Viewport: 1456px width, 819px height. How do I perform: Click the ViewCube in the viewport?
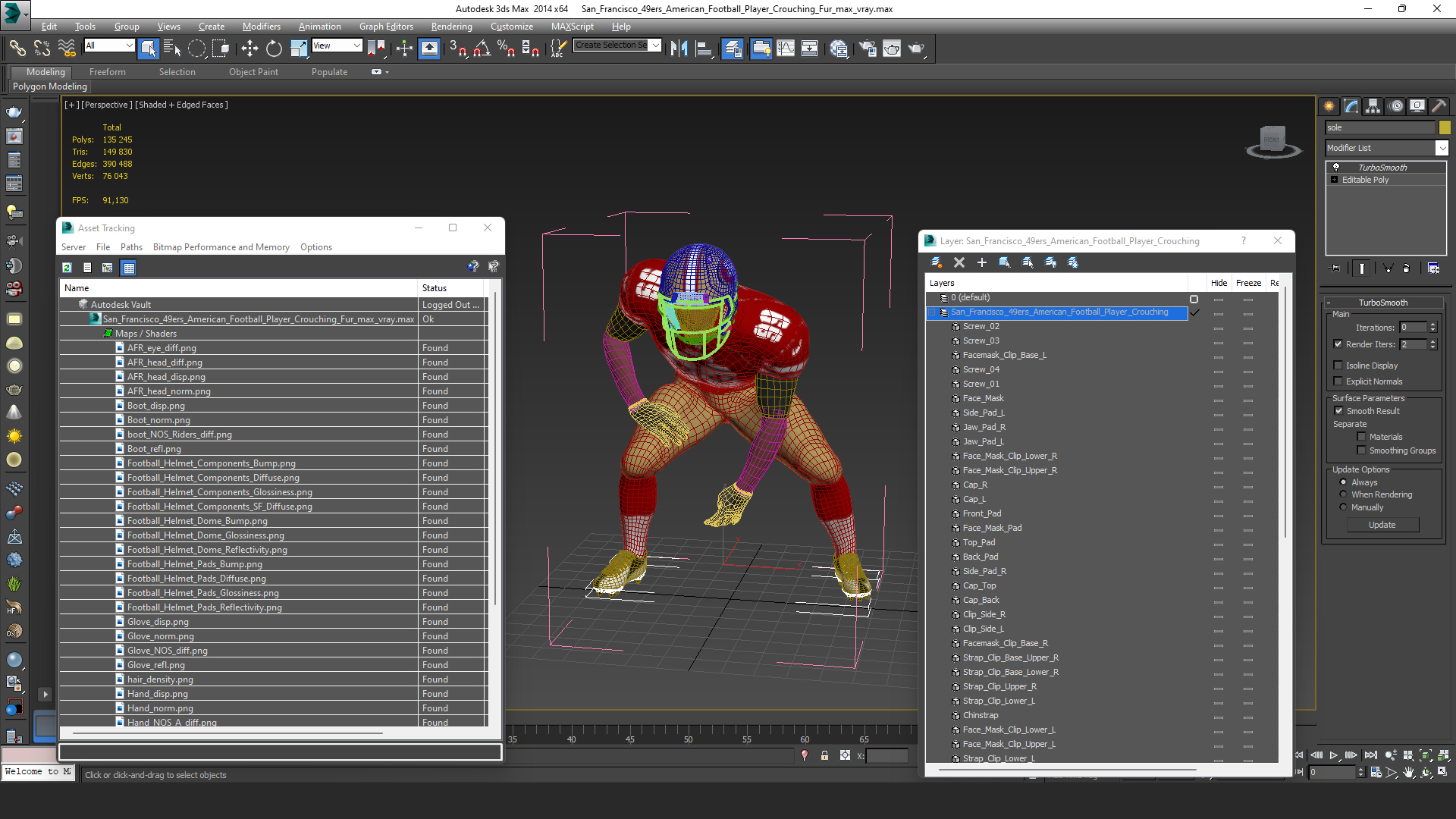pos(1273,141)
